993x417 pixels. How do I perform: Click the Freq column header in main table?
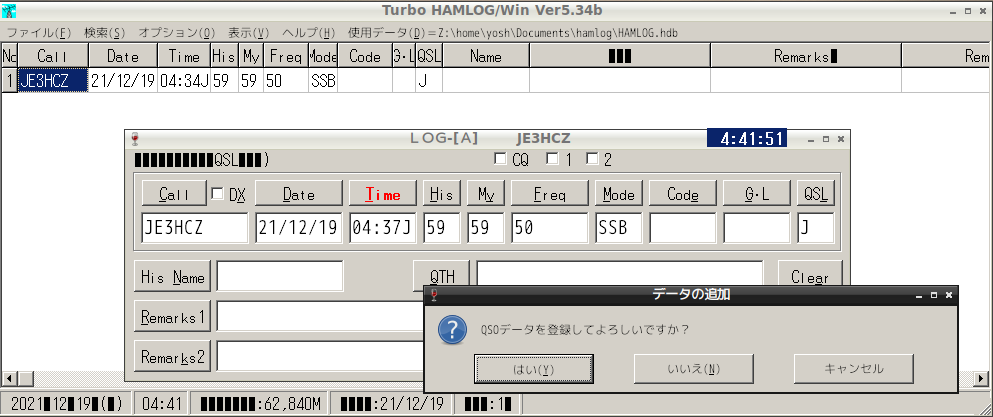(x=286, y=56)
